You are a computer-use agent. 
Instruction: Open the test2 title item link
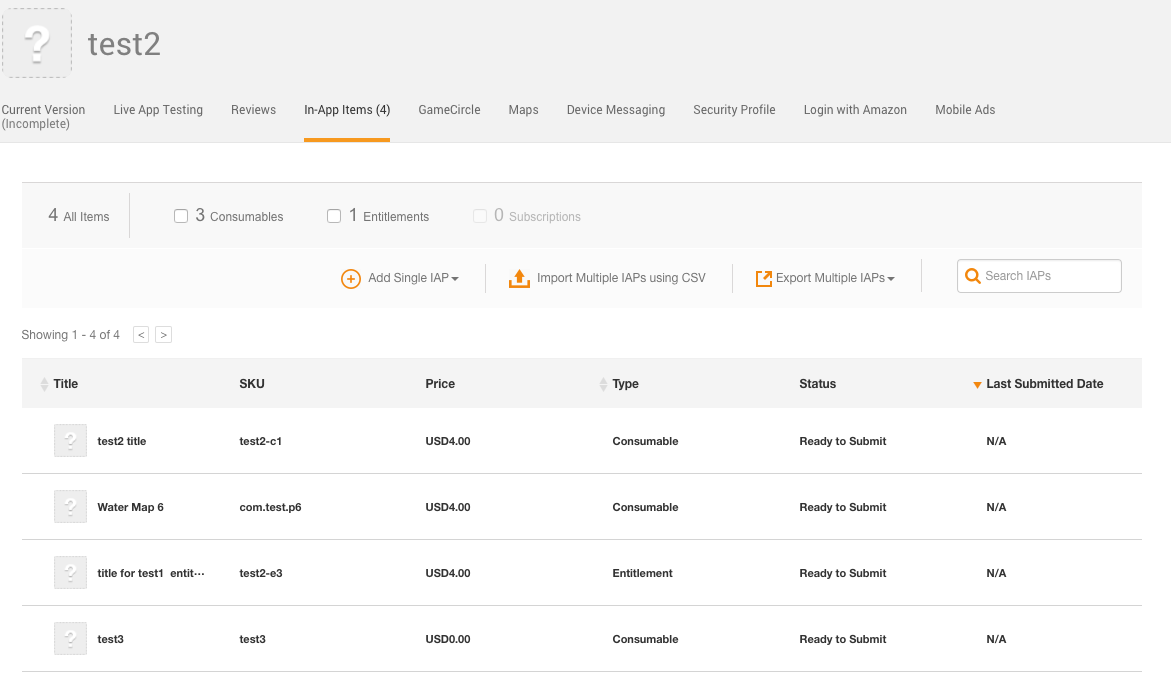(122, 441)
